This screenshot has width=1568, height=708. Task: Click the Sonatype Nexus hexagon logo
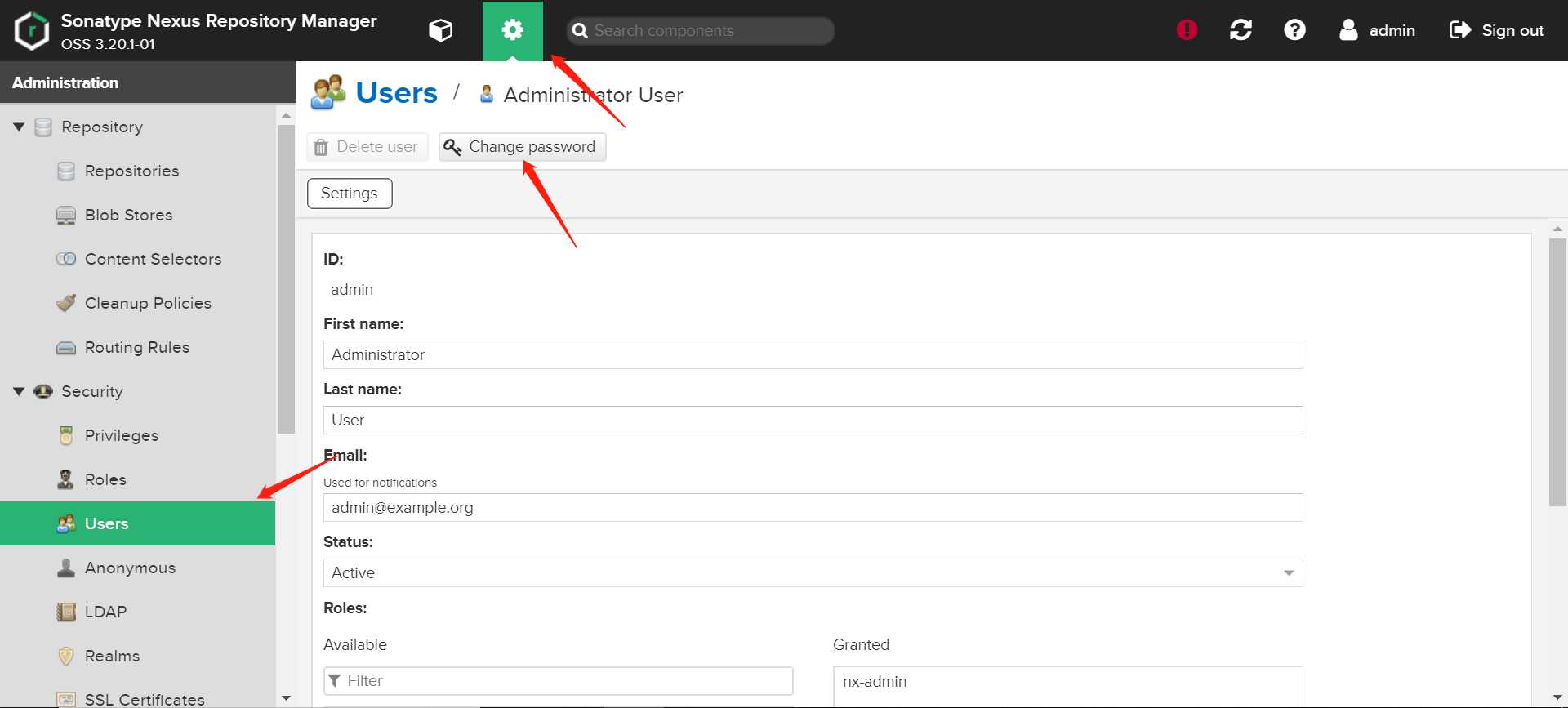(x=32, y=31)
